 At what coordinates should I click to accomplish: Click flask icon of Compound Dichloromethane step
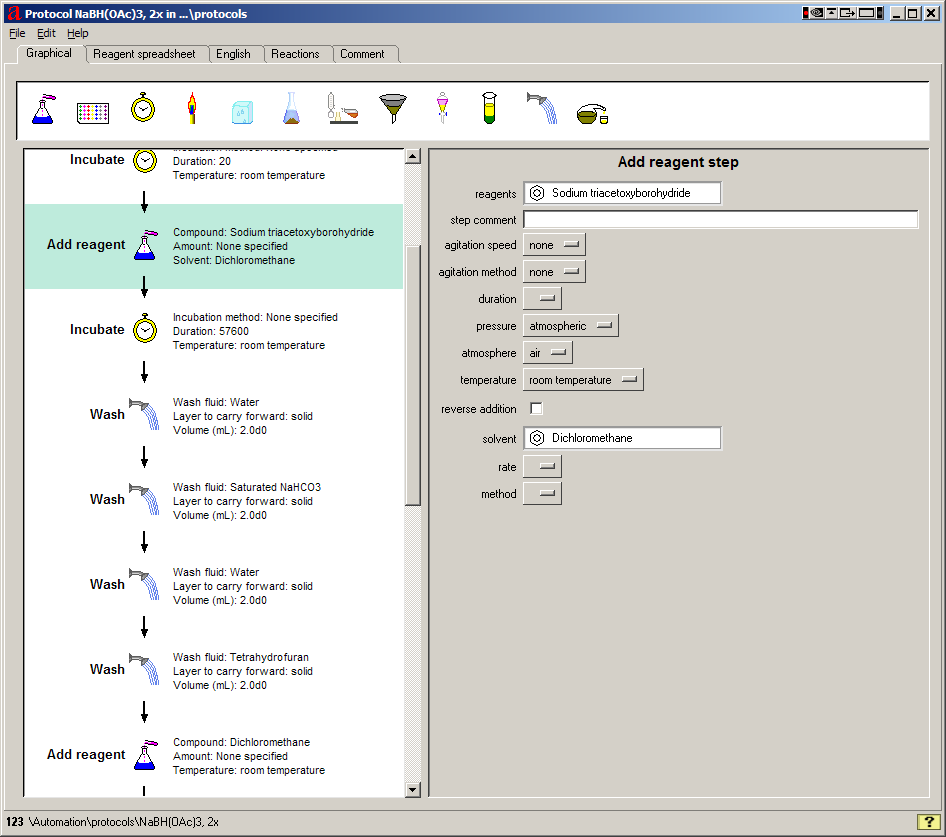pyautogui.click(x=145, y=755)
